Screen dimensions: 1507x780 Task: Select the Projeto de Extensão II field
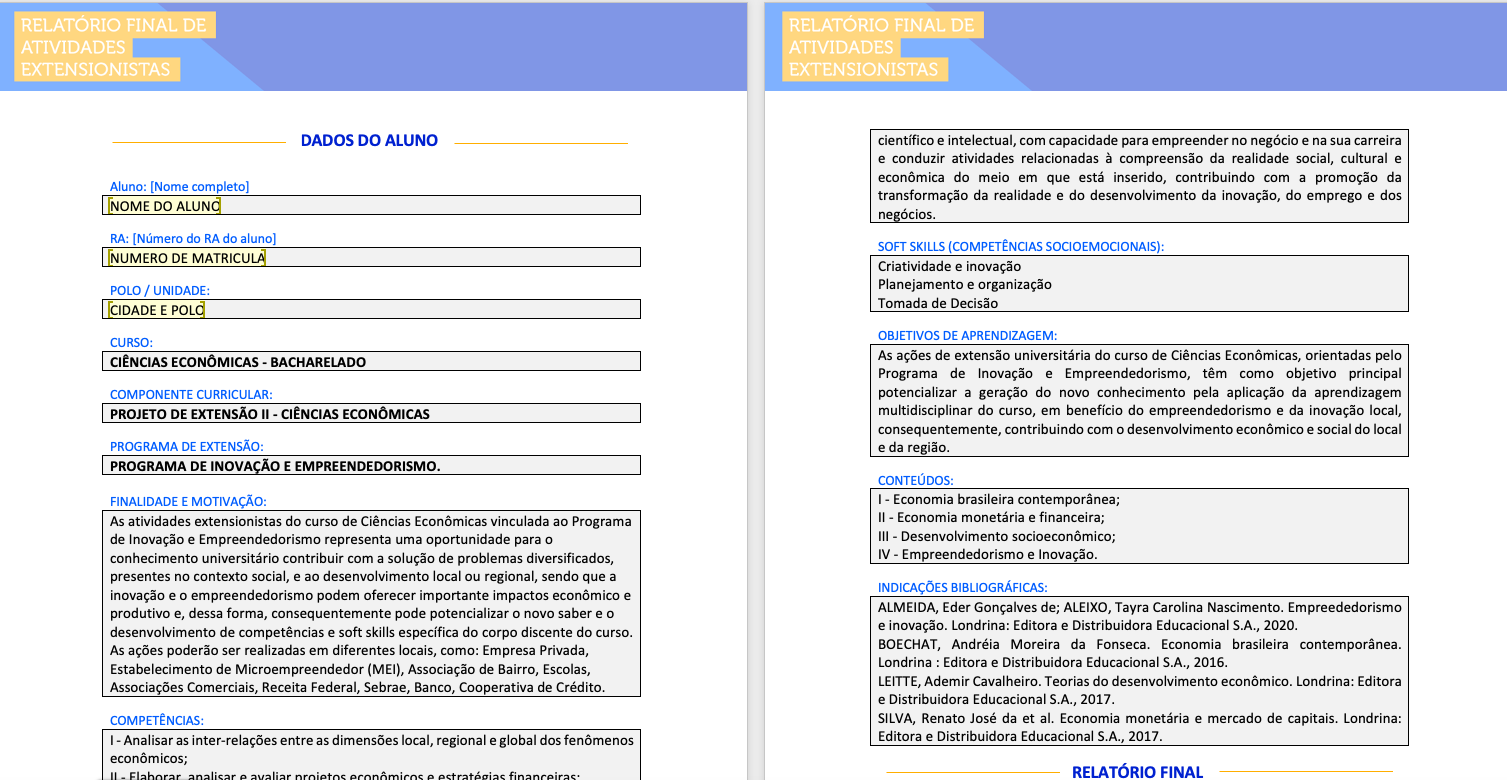click(x=371, y=414)
